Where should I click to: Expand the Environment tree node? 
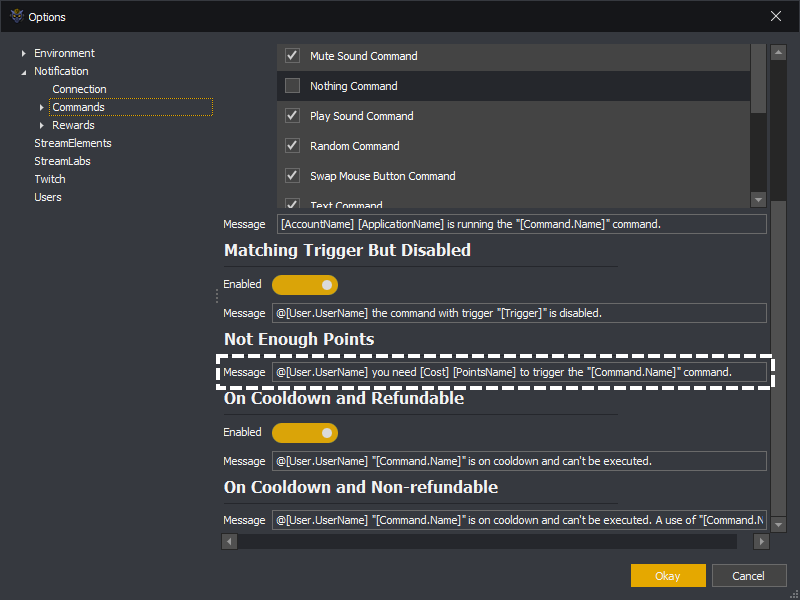tap(23, 53)
